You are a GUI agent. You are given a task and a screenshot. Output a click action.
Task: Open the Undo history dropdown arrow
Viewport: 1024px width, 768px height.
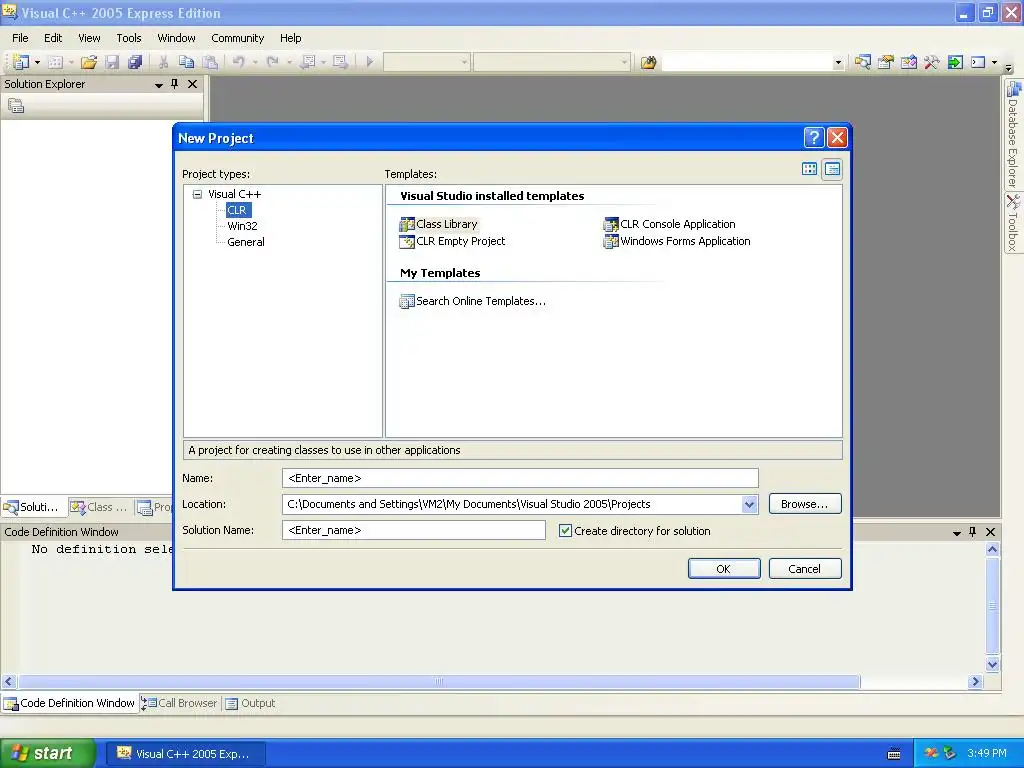point(255,62)
